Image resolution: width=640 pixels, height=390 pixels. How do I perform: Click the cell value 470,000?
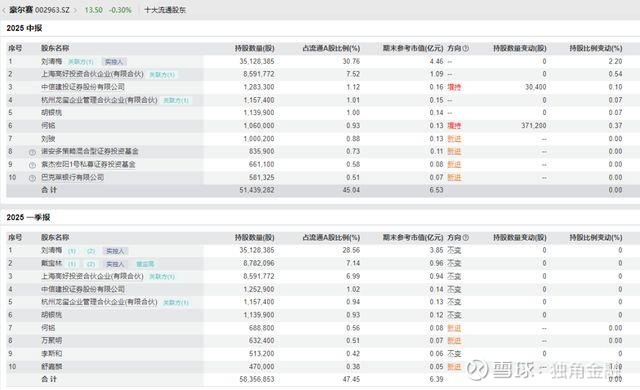click(x=262, y=367)
